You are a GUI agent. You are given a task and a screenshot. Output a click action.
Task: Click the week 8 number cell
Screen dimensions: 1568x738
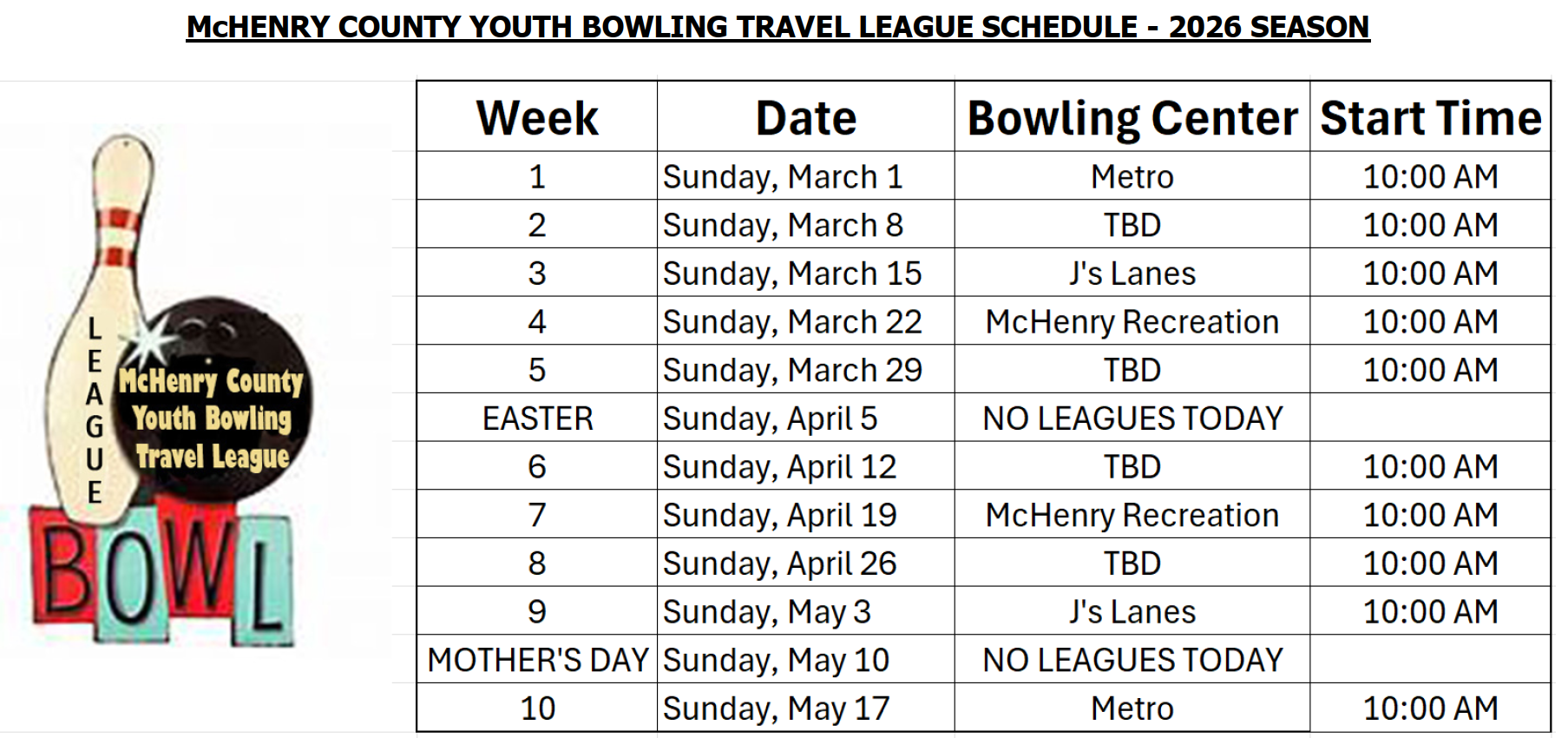[537, 563]
